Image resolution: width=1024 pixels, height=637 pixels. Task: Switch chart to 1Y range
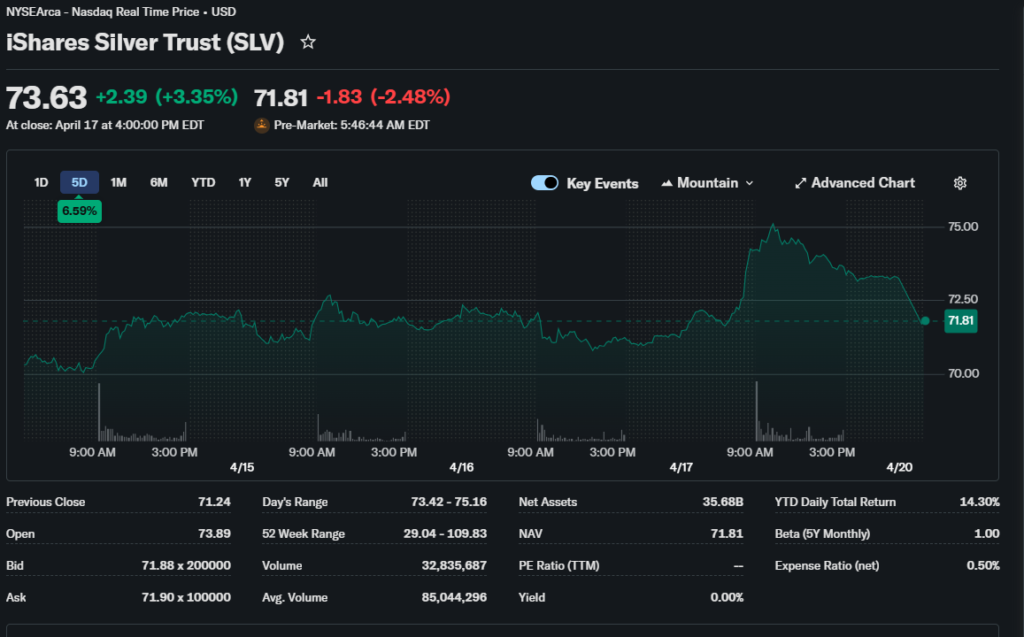[x=245, y=182]
